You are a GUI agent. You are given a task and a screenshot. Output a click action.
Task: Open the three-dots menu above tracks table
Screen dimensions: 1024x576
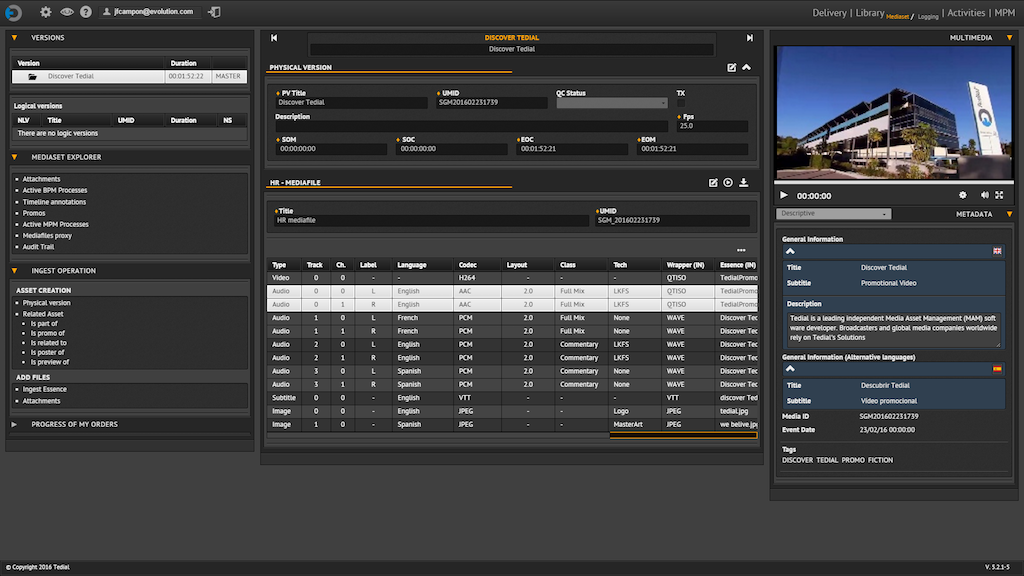pos(741,250)
